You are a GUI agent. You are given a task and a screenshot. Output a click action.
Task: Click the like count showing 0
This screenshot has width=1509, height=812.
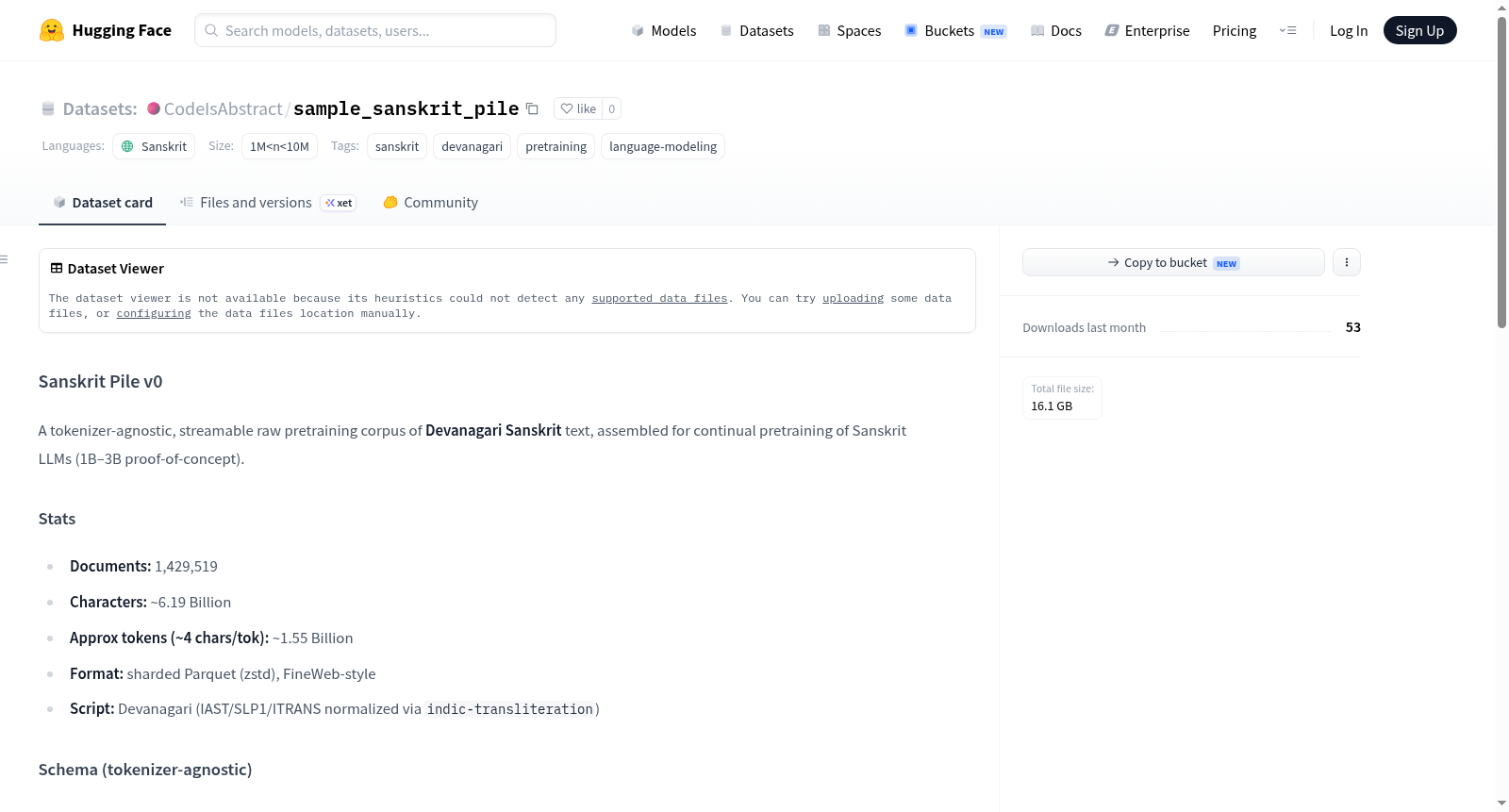(x=612, y=108)
